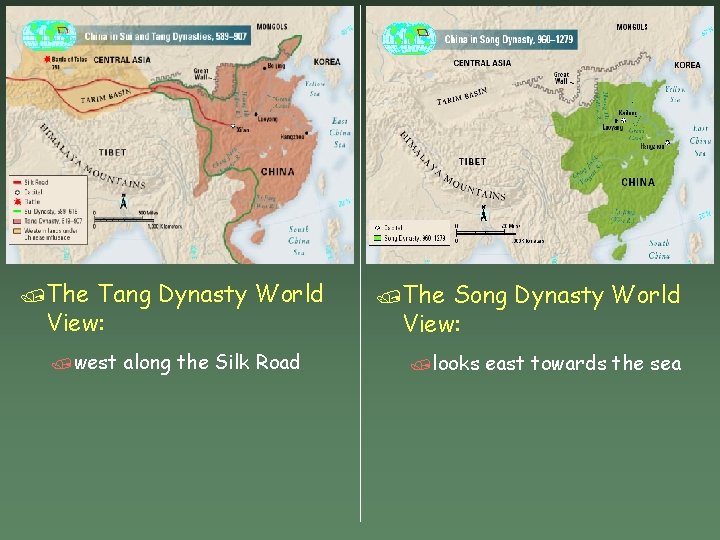Select the "looks east towards the sea" bullet text
This screenshot has height=540, width=720.
(557, 364)
